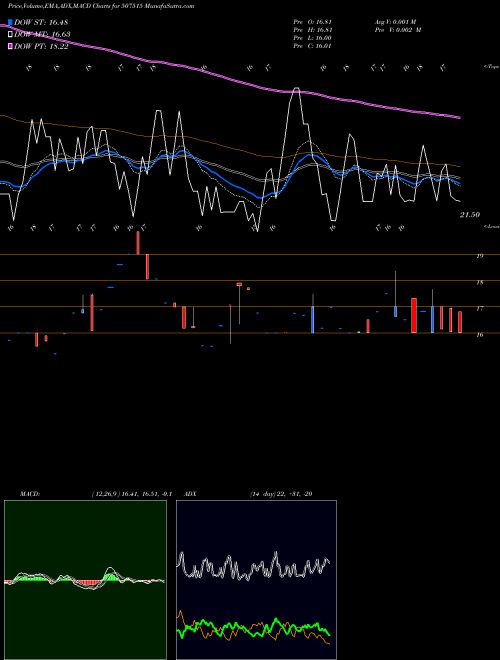The image size is (500, 660).
Task: Click the magenta DOW PT legend swatch
Action: (x=10, y=47)
